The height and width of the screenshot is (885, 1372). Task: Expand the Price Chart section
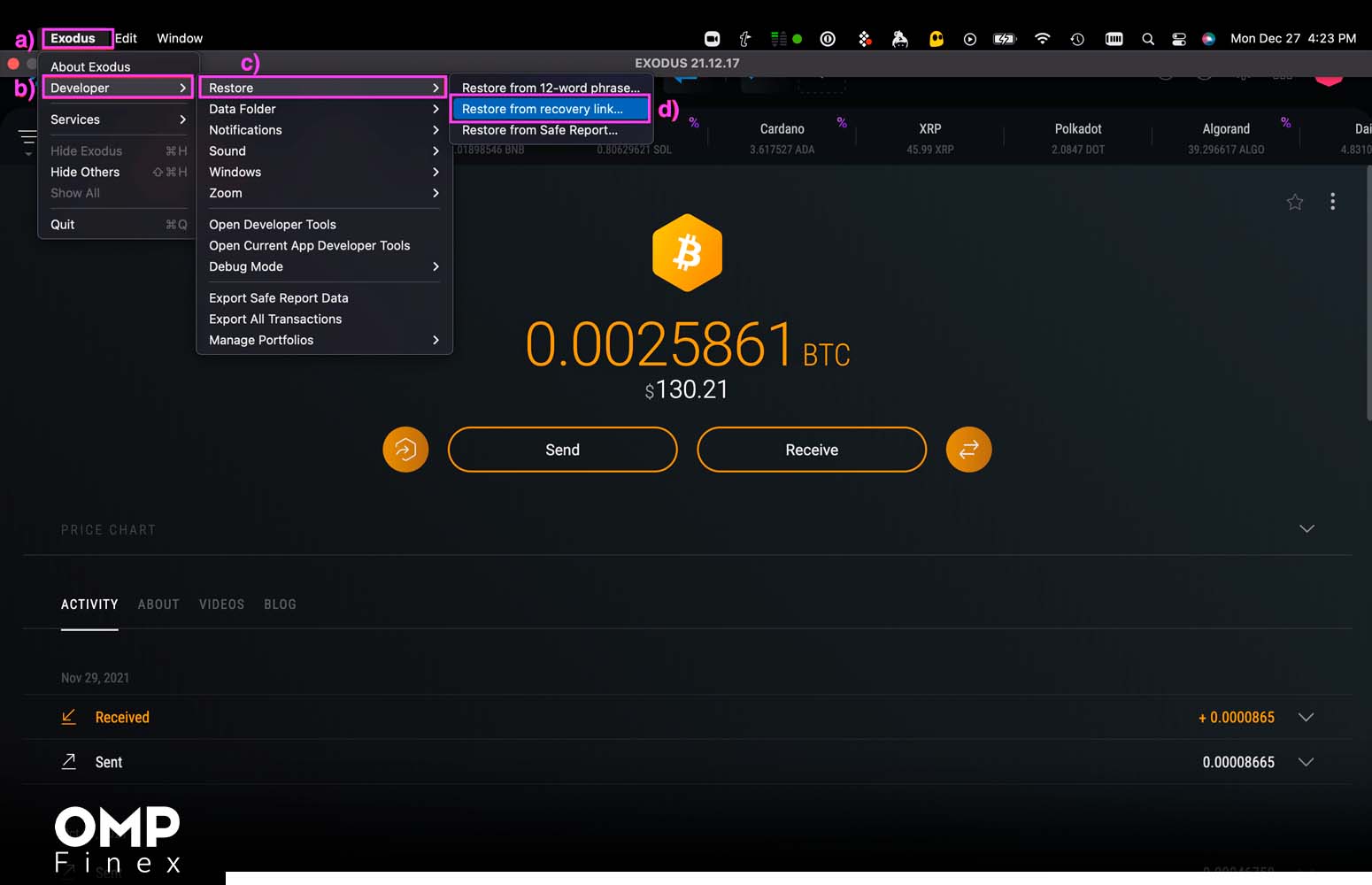click(x=1306, y=528)
